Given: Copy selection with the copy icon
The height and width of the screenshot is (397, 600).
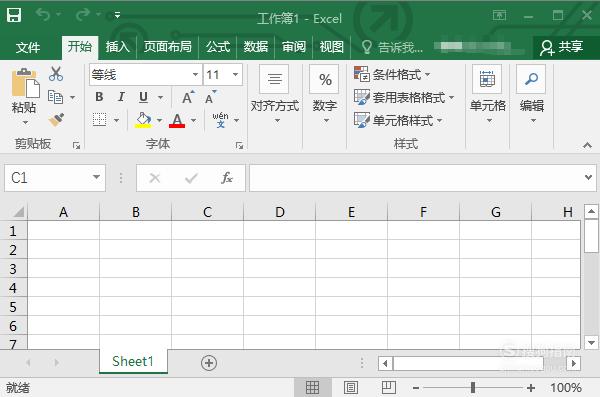Looking at the screenshot, I should click(x=55, y=97).
